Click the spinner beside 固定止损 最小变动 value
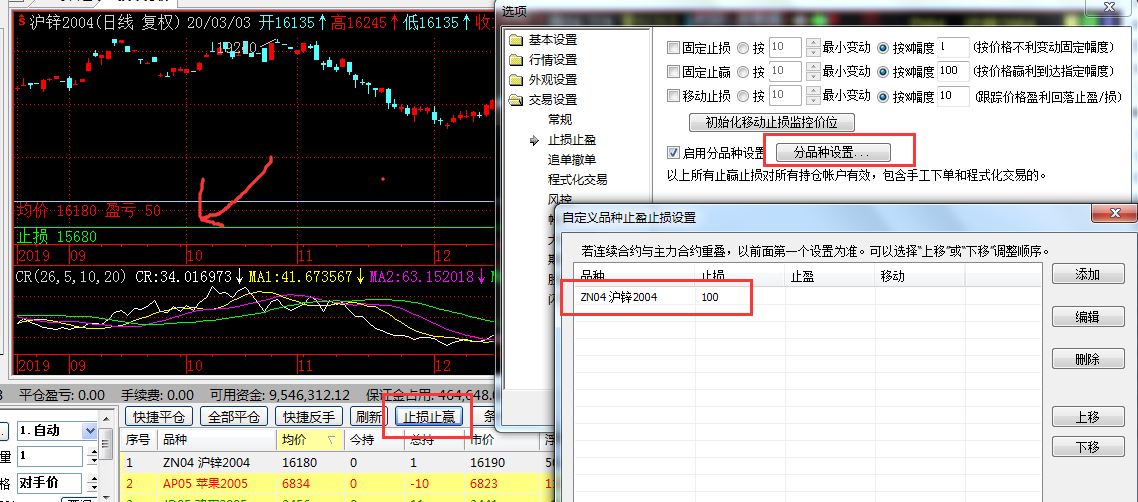This screenshot has width=1138, height=502. pyautogui.click(x=813, y=48)
